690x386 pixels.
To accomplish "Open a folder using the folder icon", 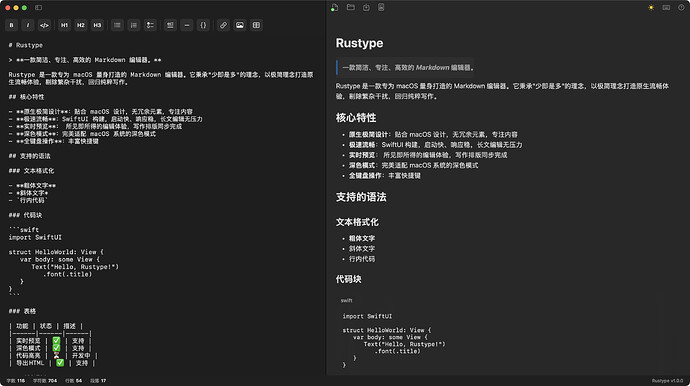I will click(350, 7).
